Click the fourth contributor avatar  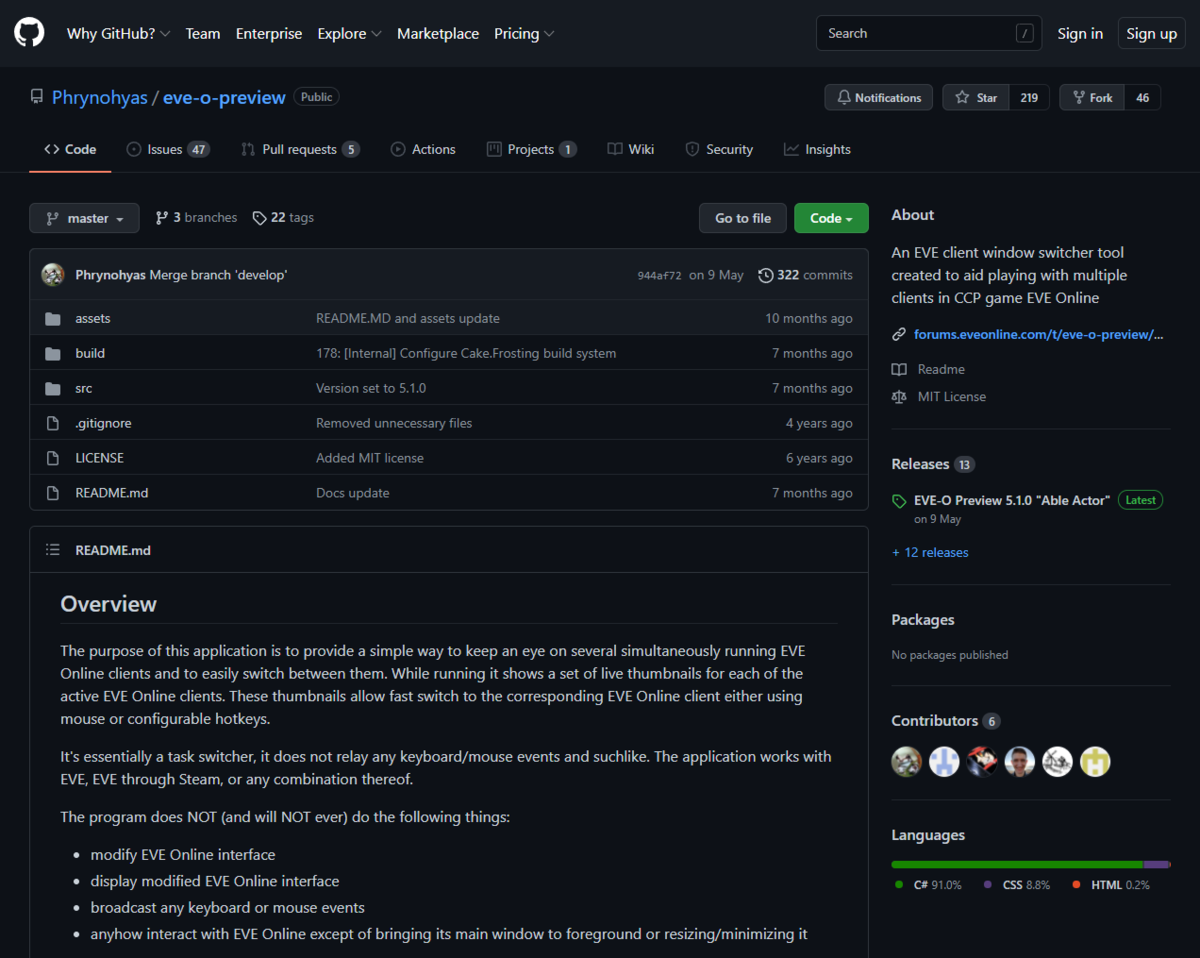(x=1020, y=762)
